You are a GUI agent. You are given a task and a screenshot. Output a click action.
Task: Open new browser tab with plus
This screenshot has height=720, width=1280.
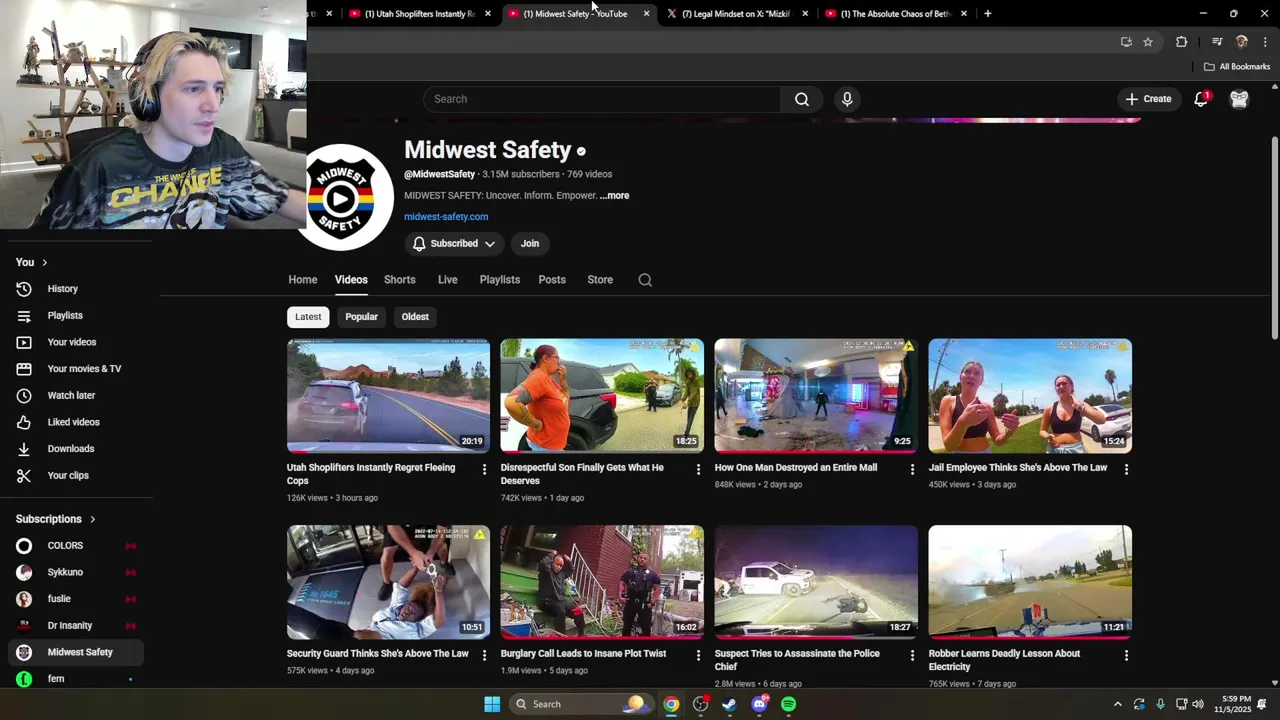988,14
